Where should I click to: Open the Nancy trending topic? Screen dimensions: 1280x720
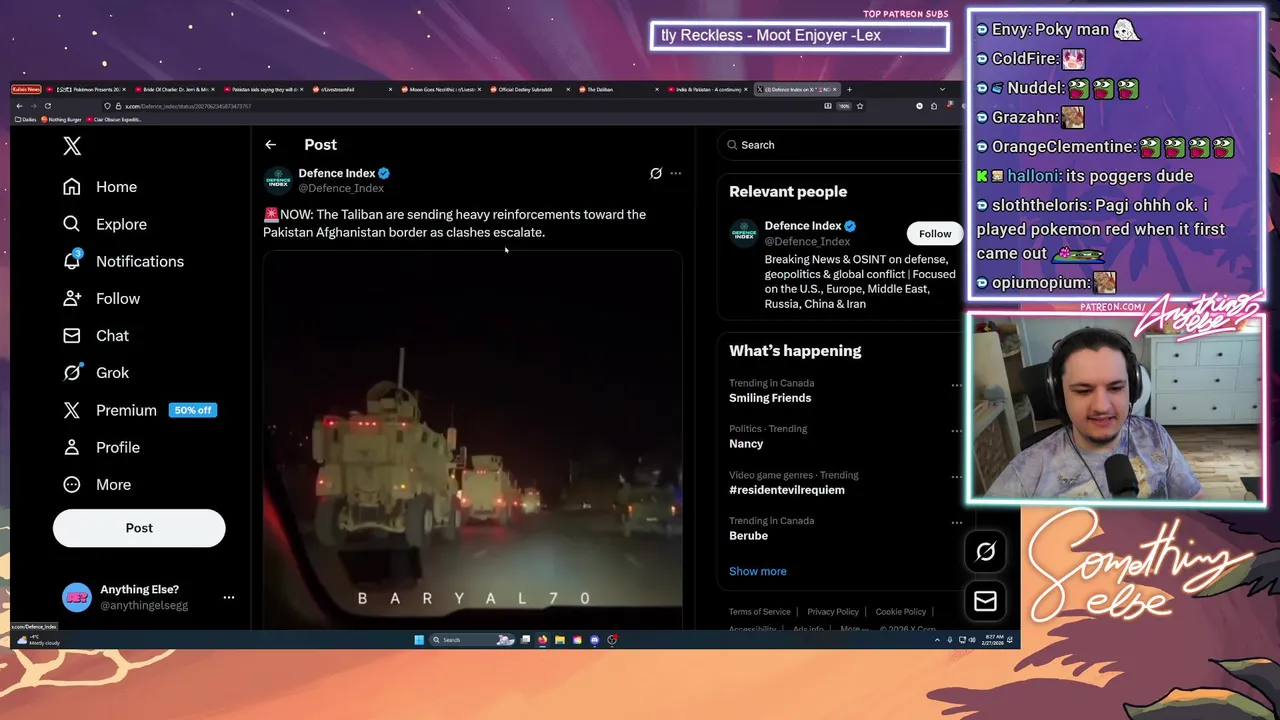[x=746, y=444]
